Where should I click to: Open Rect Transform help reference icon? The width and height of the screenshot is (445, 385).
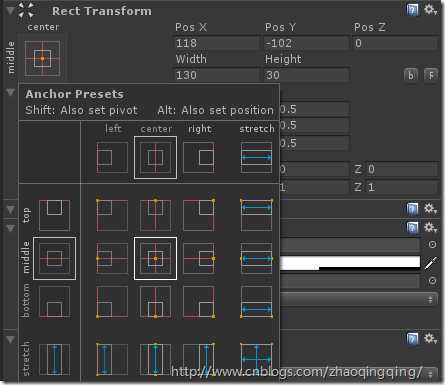[412, 9]
